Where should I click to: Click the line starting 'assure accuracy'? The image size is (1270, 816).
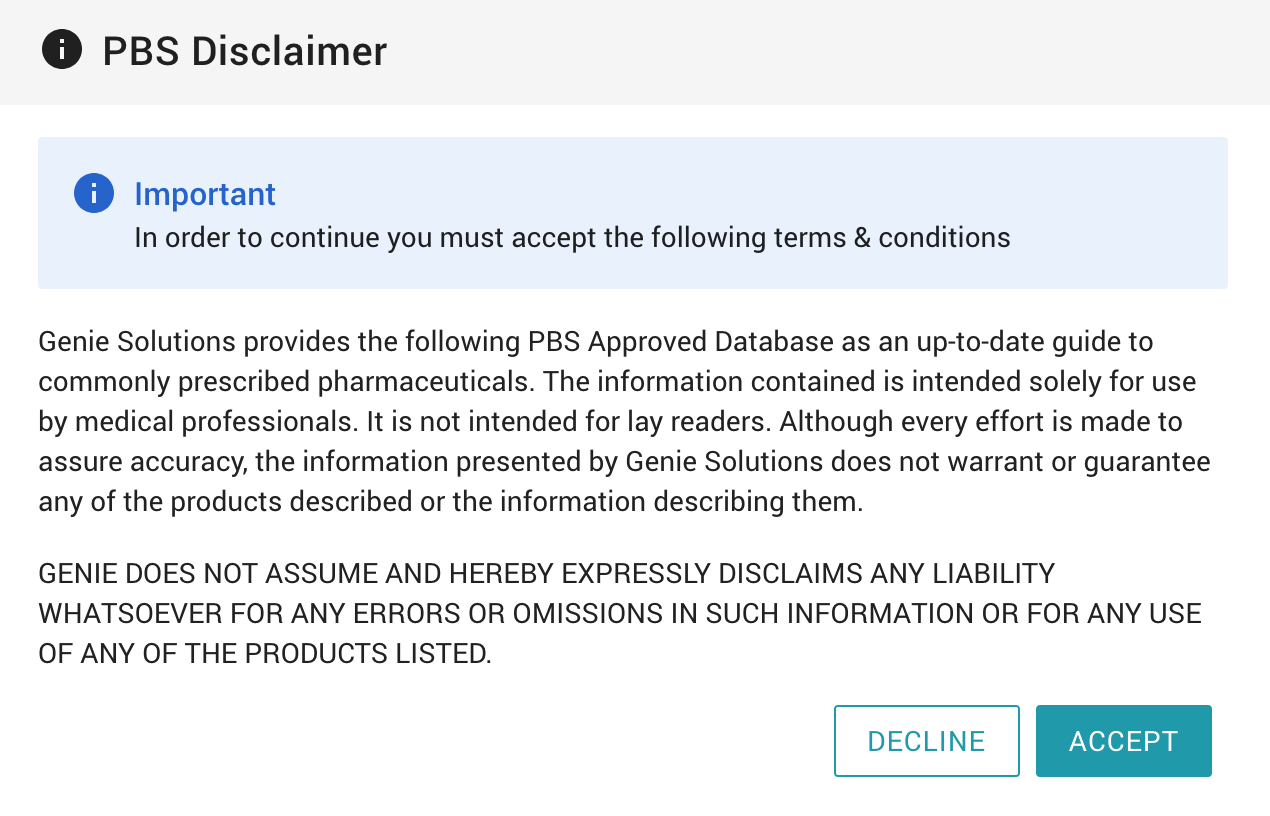(624, 462)
